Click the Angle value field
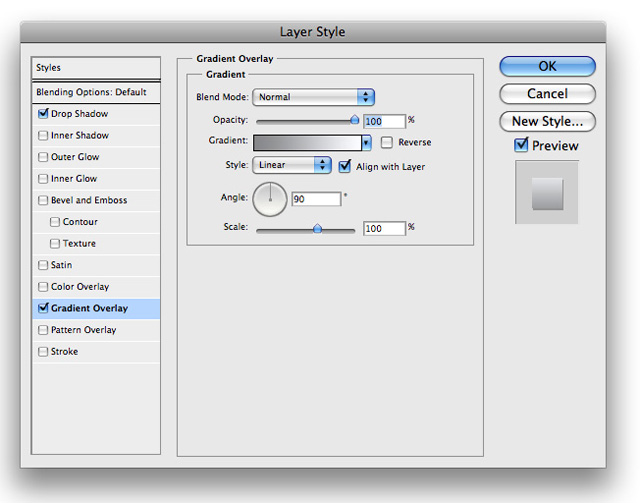Screen dimensions: 640x503 coord(316,199)
